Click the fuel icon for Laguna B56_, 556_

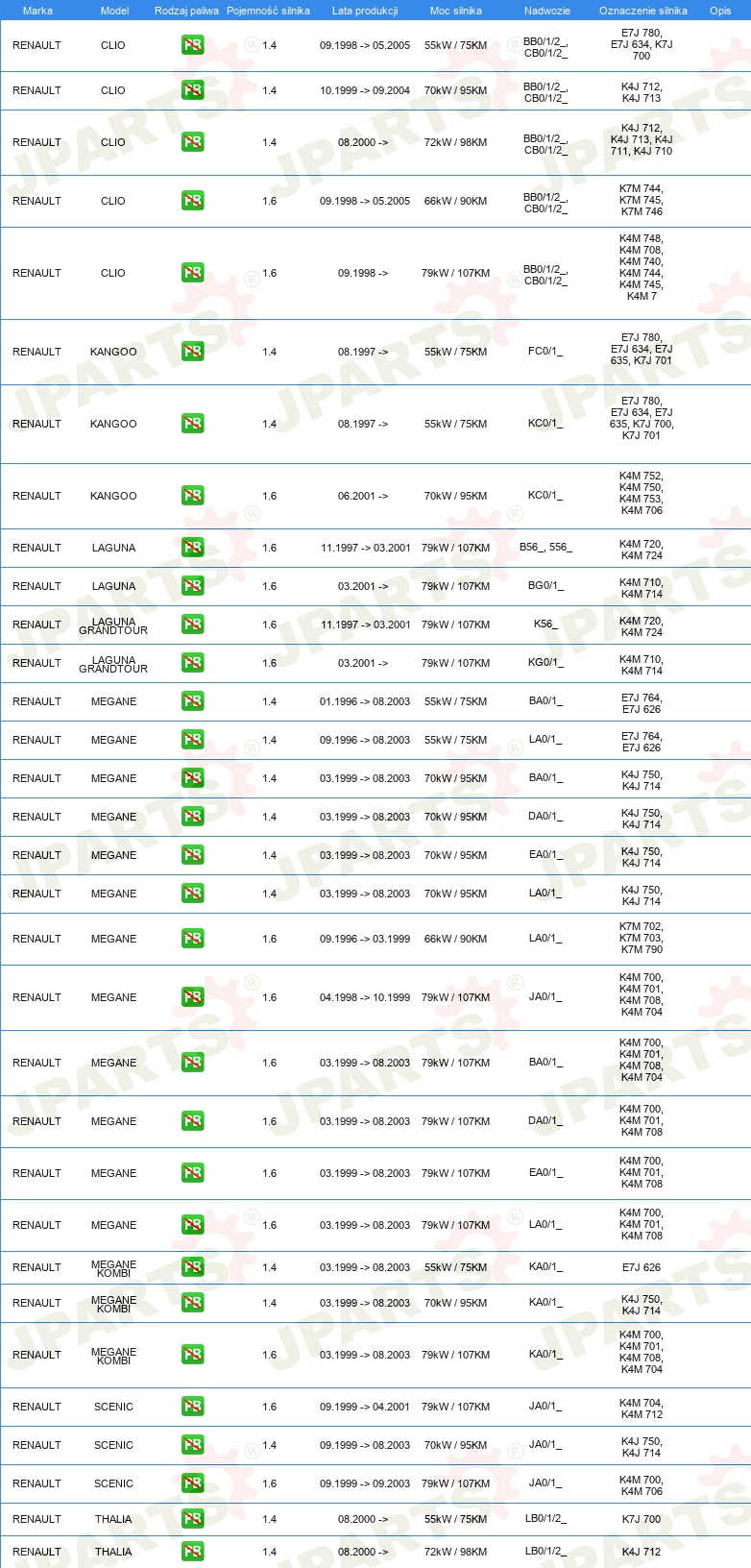pos(193,548)
